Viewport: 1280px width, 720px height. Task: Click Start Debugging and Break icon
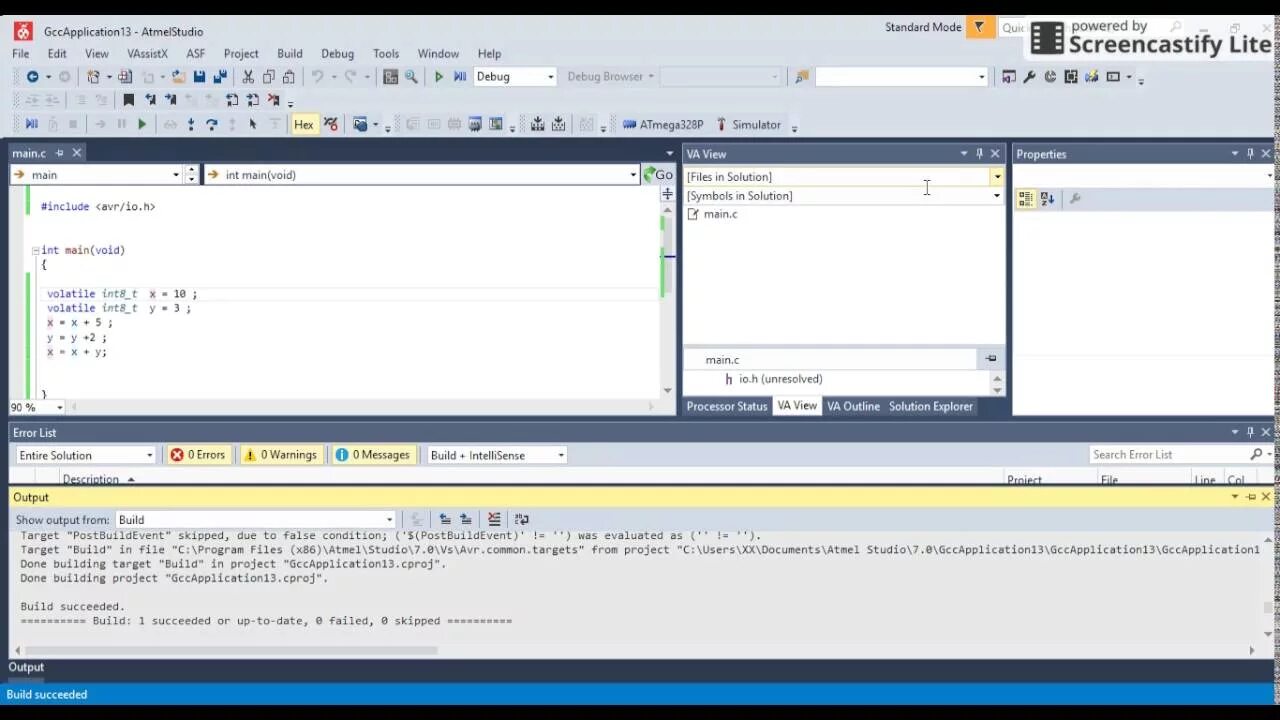tap(460, 77)
